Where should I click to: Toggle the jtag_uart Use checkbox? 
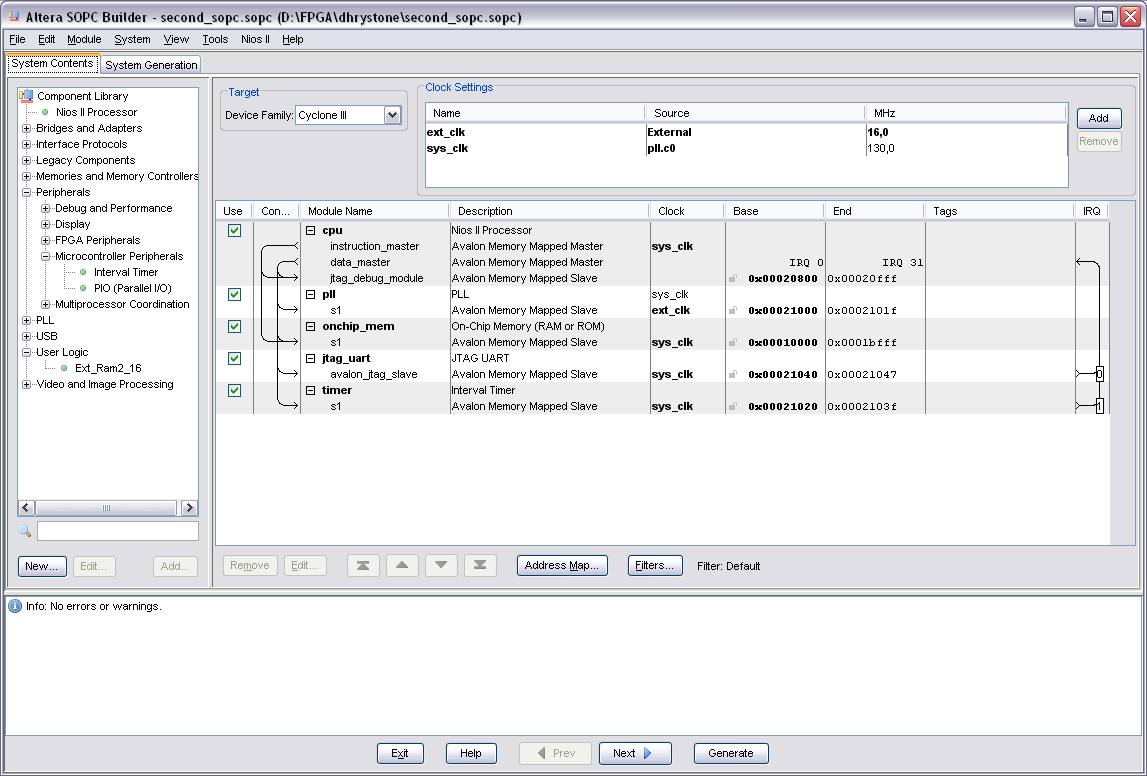point(234,359)
